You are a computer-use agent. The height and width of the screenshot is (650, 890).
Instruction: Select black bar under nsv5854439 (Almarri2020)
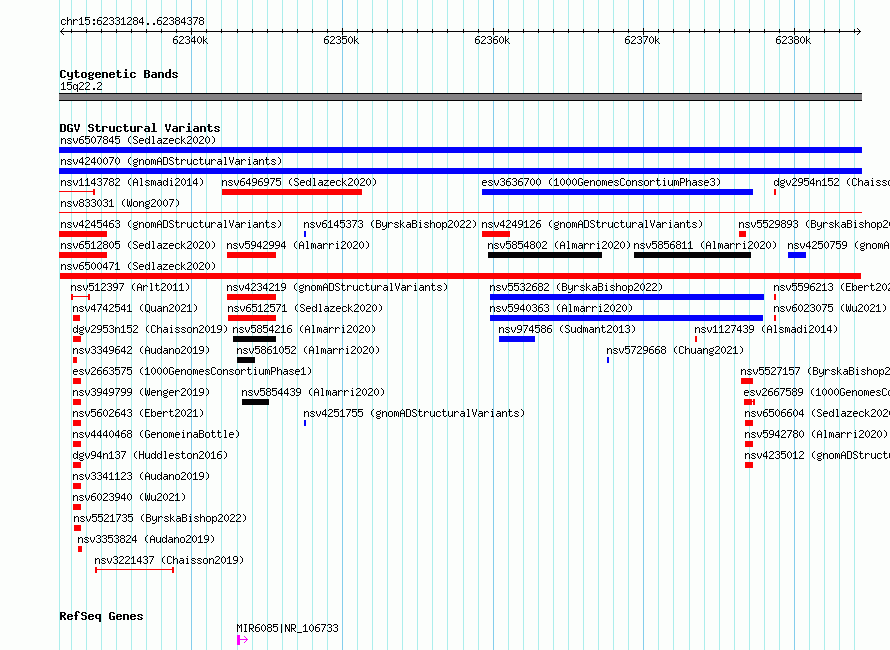coord(255,402)
